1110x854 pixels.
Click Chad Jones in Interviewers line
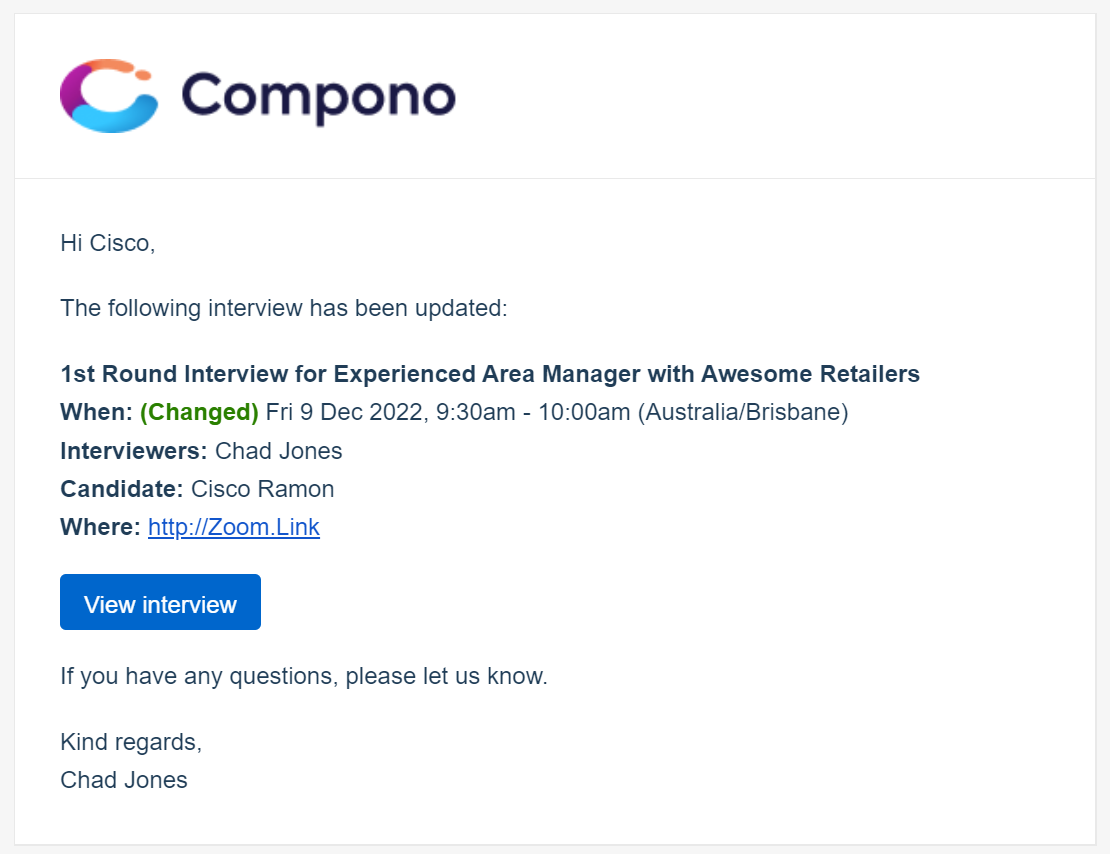point(279,451)
